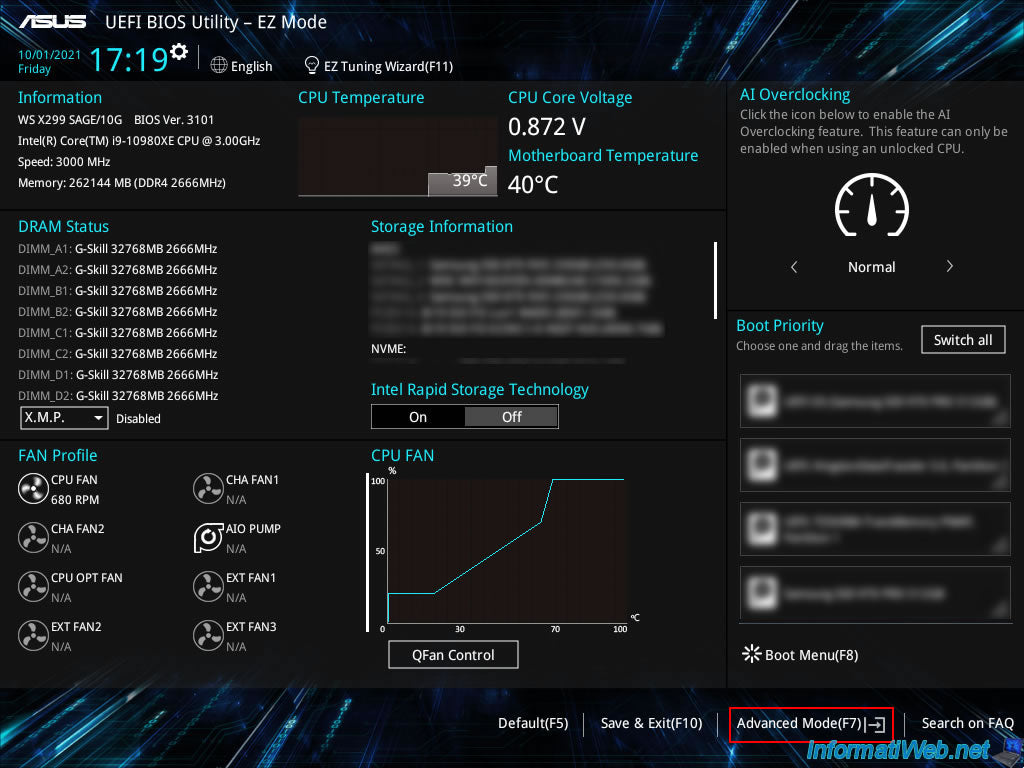Click the globe language icon
This screenshot has width=1024, height=768.
coord(219,65)
